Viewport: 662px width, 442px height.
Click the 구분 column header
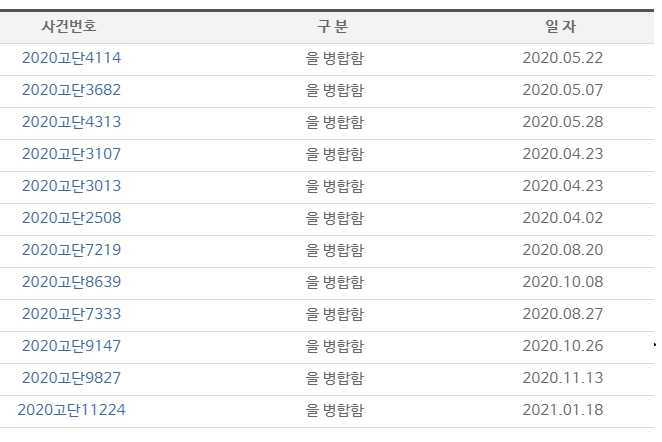click(333, 26)
